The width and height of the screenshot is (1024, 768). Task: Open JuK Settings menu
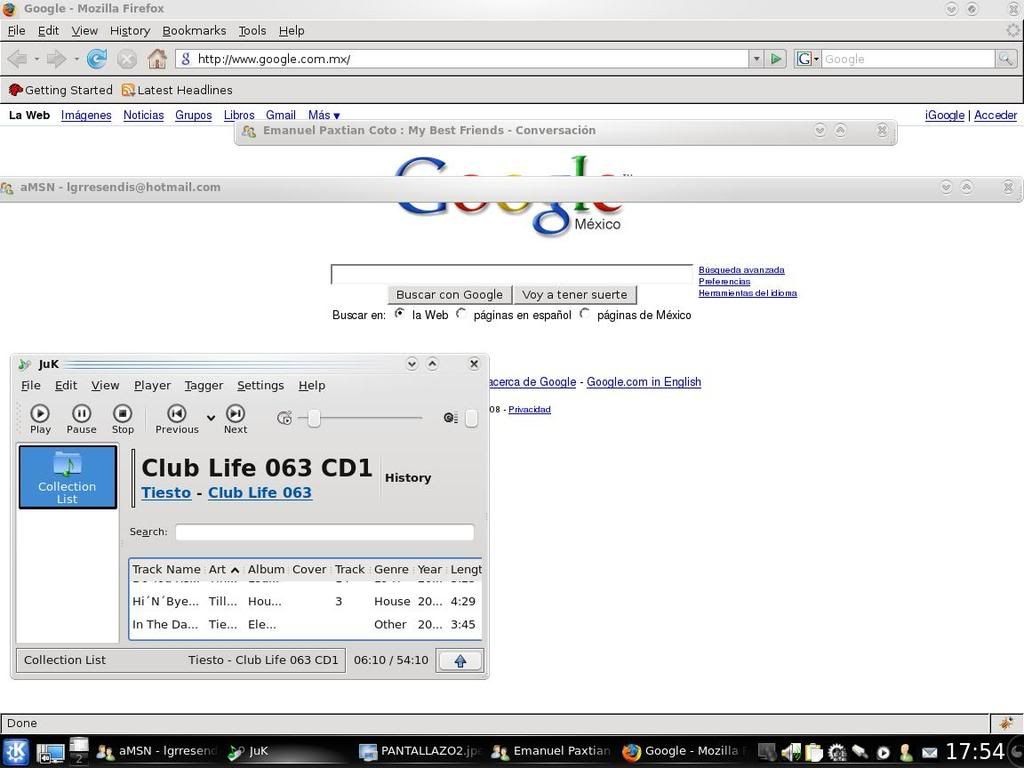pyautogui.click(x=260, y=385)
